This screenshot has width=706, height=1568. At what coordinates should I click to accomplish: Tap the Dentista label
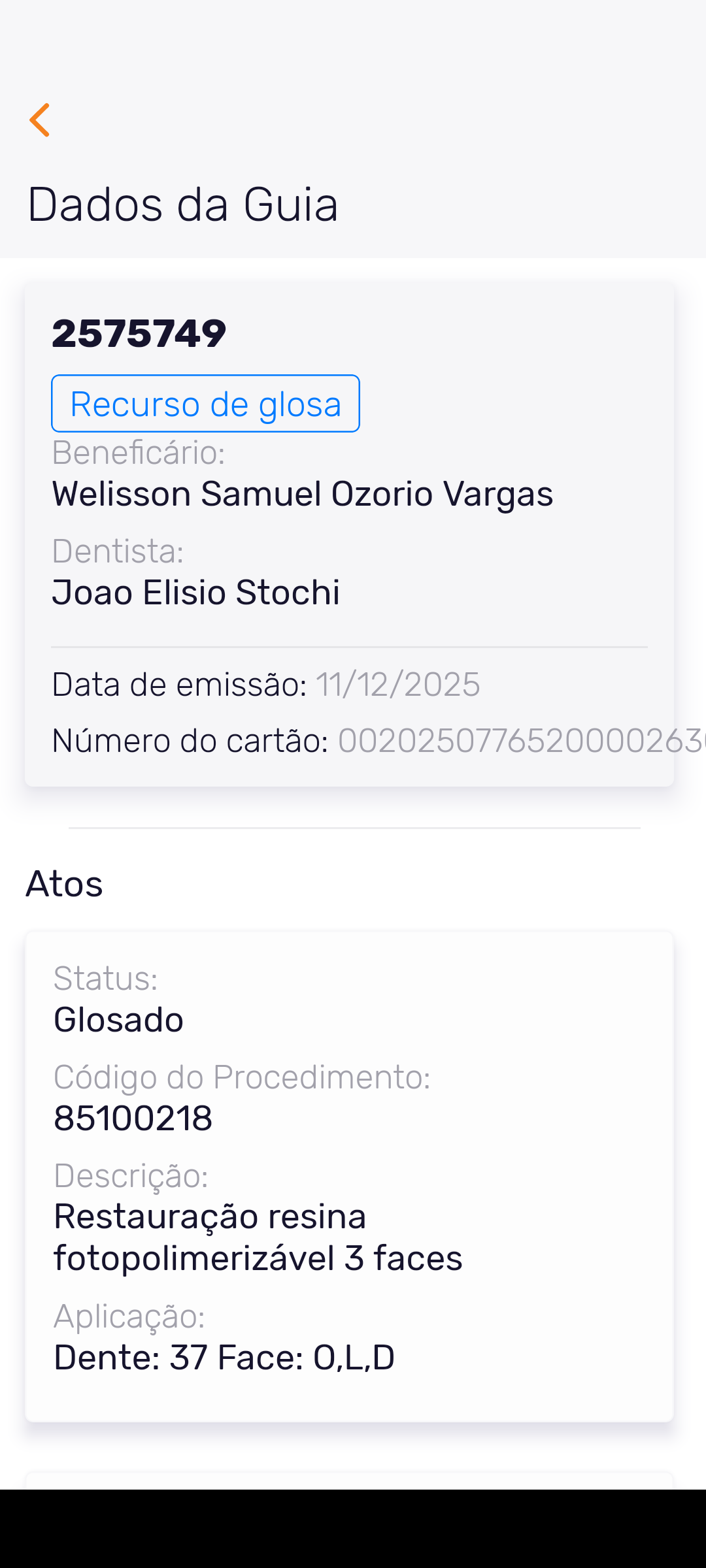(118, 551)
